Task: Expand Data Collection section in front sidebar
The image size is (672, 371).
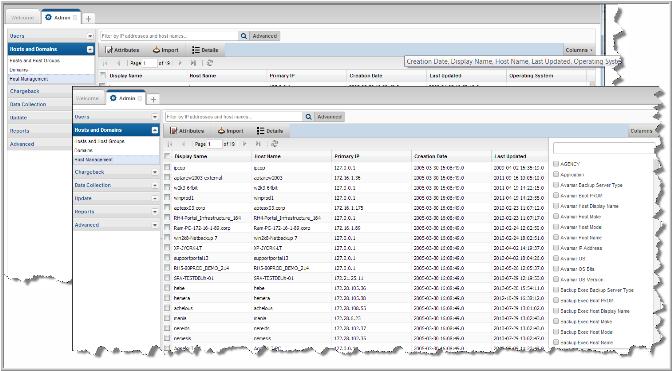Action: (x=155, y=185)
